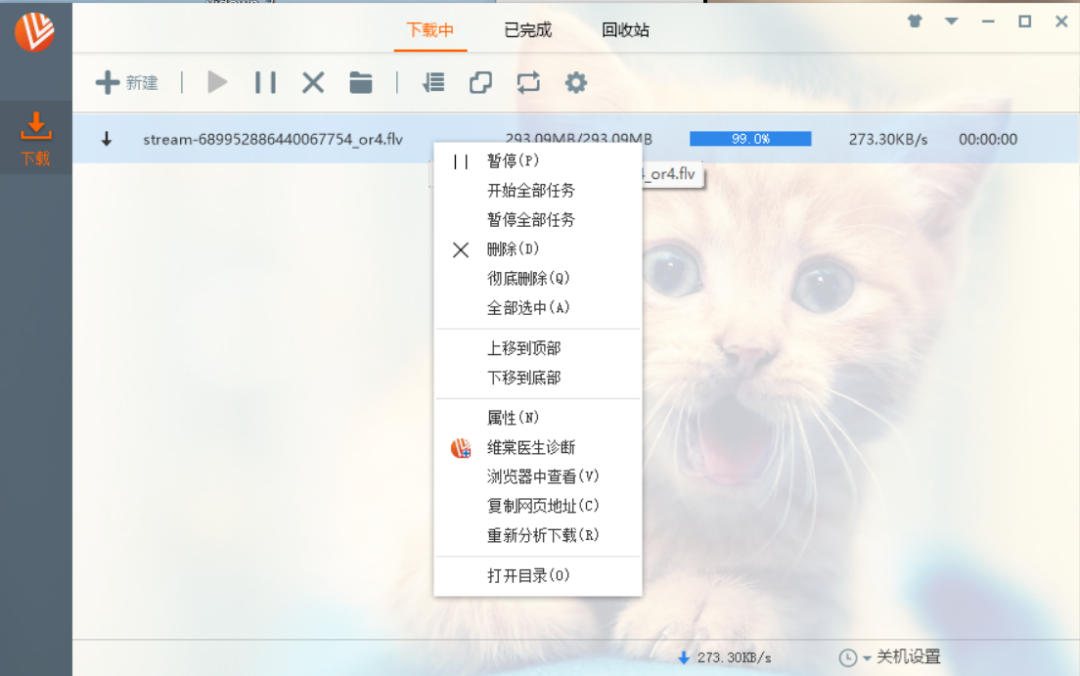This screenshot has width=1080, height=676.
Task: Open download folder from toolbar folder icon
Action: click(x=360, y=83)
